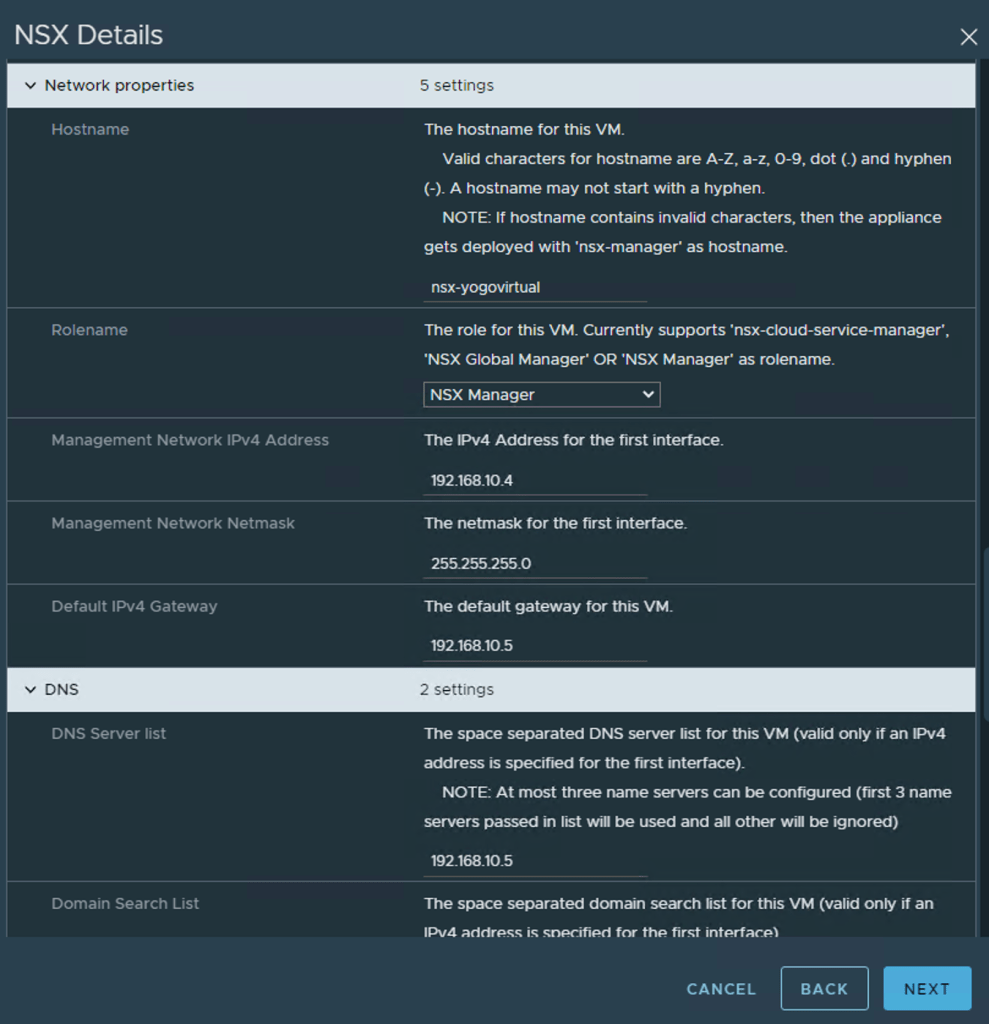Click the Hostname setting label
Image resolution: width=989 pixels, height=1024 pixels.
click(90, 130)
